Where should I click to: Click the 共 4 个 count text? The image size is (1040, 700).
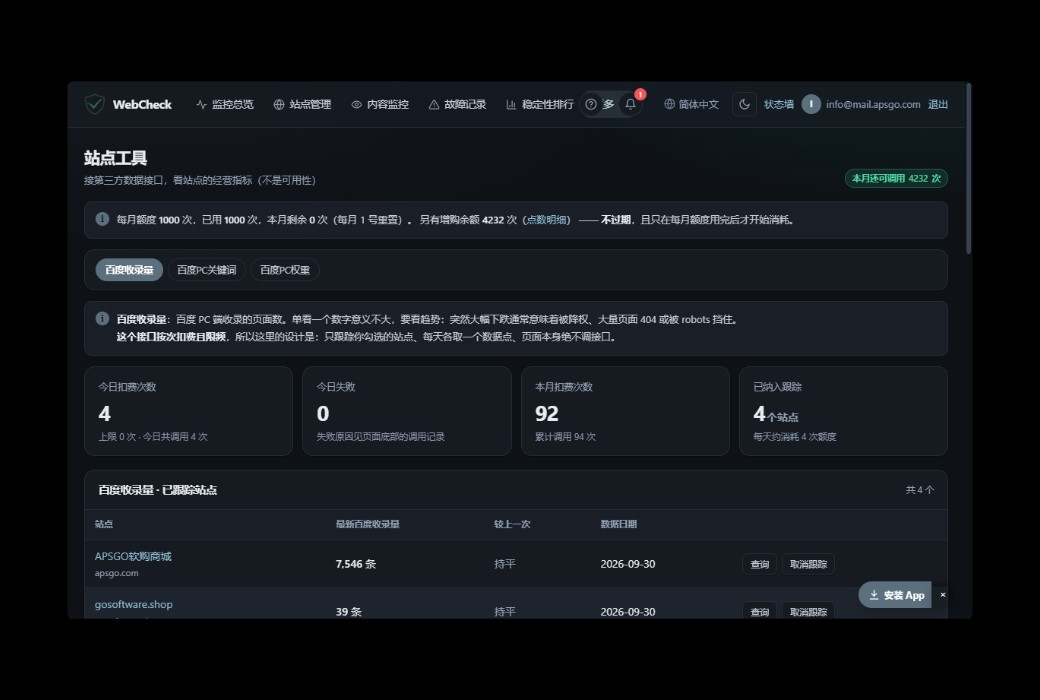coord(920,490)
